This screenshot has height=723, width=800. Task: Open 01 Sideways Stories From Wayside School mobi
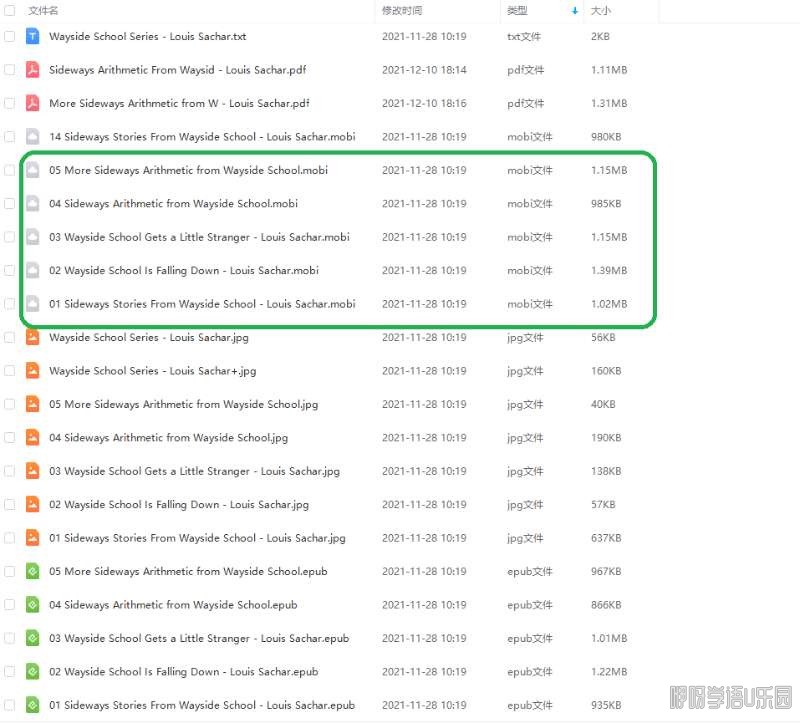click(x=202, y=304)
